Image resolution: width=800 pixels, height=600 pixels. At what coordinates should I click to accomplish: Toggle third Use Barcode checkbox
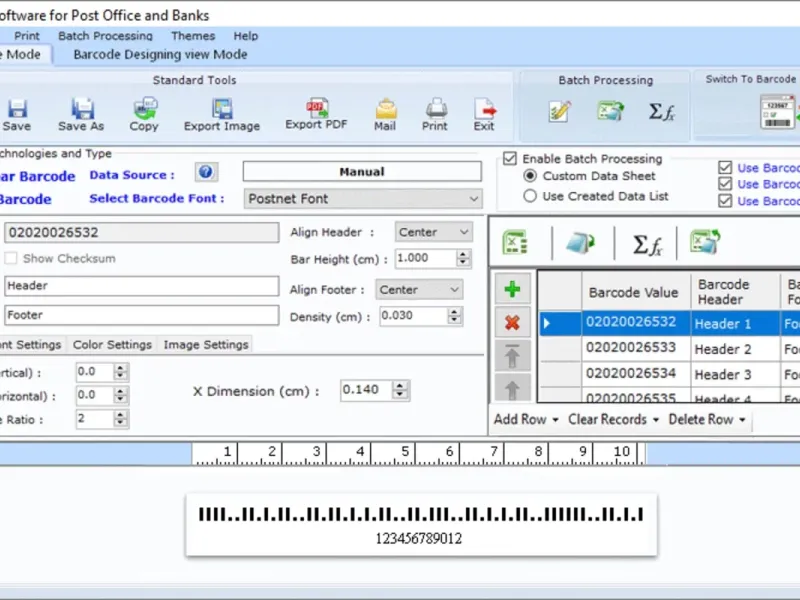tap(725, 201)
